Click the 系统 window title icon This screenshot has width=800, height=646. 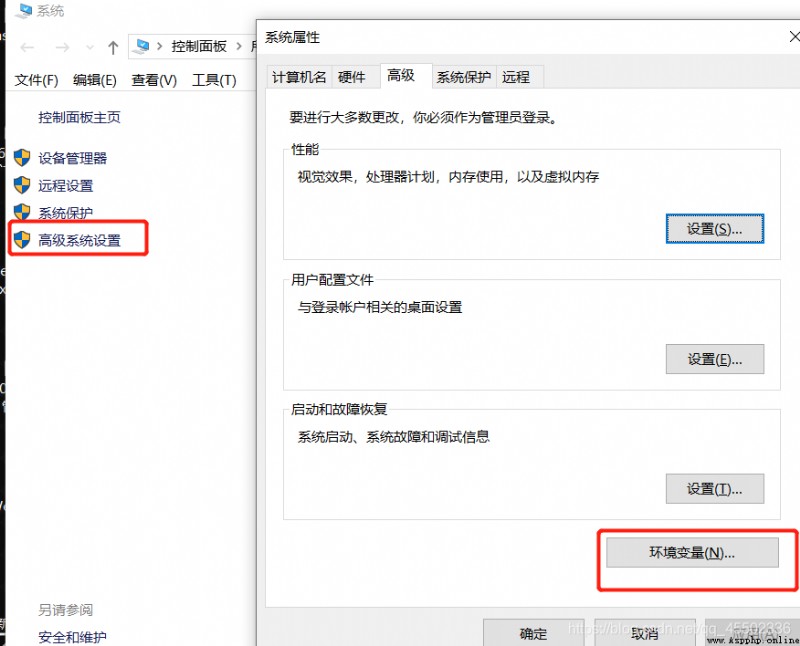coord(23,11)
